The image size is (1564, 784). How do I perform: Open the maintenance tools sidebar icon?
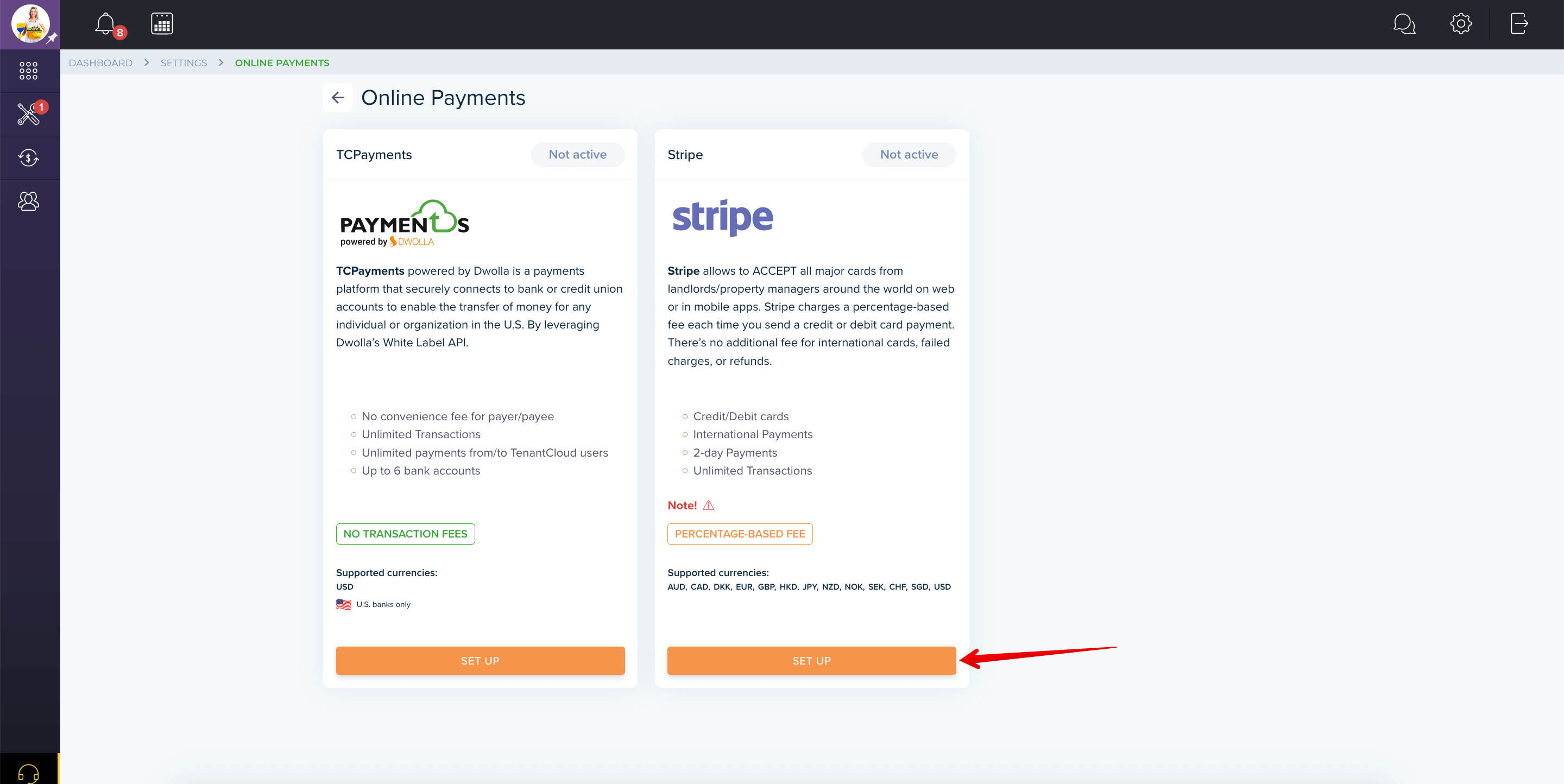pos(29,113)
